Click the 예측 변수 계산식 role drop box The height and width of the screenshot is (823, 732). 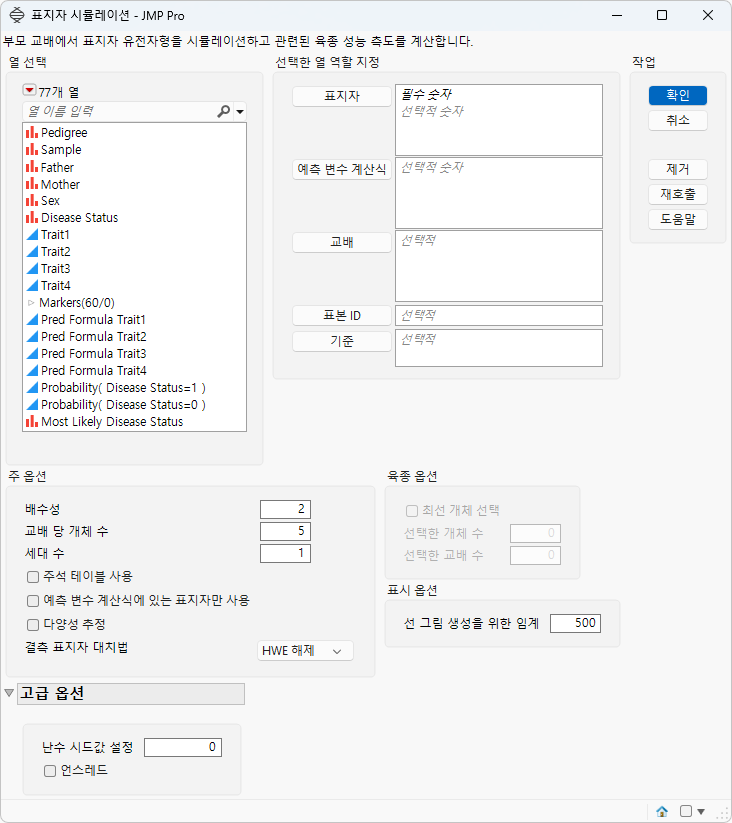tap(498, 193)
